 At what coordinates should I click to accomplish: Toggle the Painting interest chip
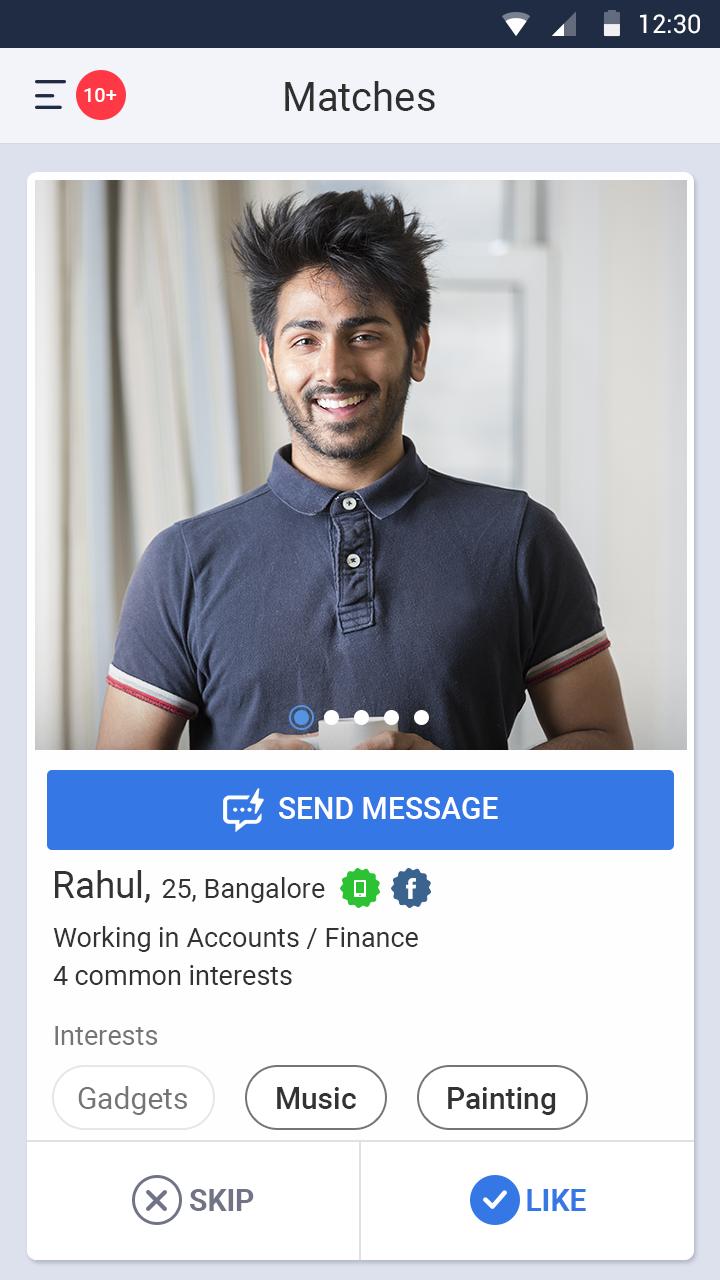point(502,1098)
